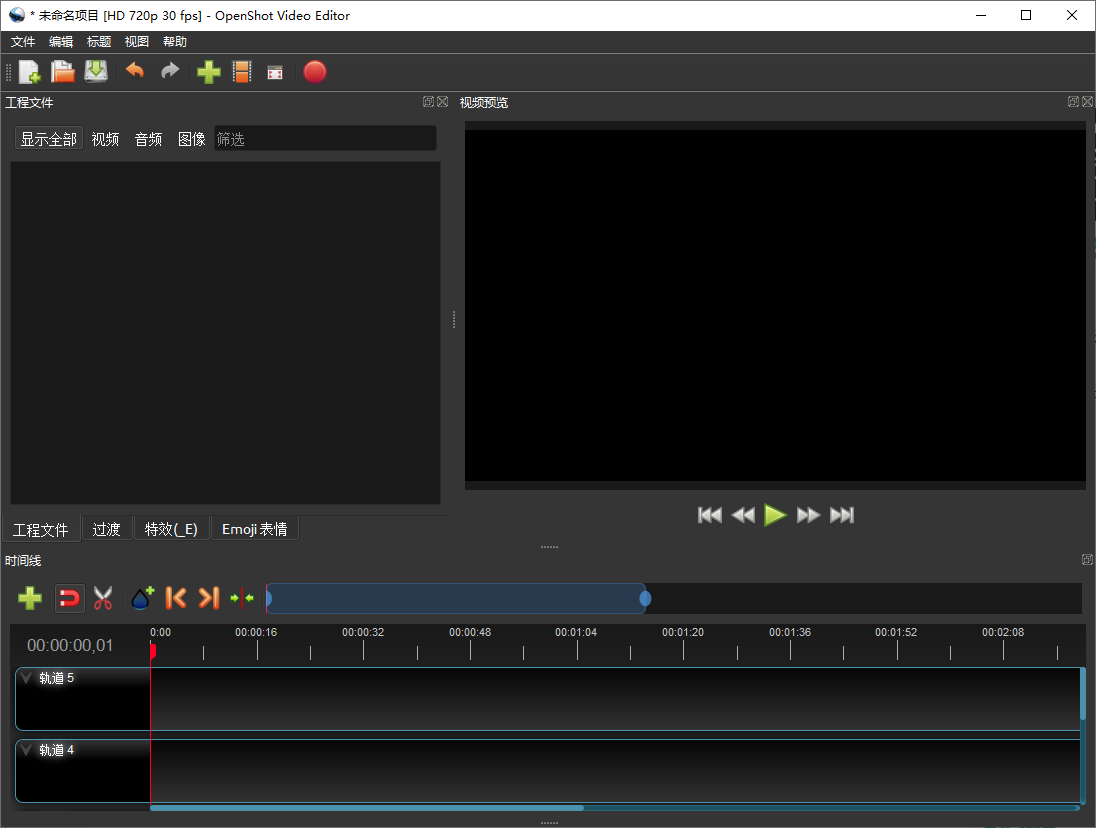
Task: Float the 视频预览 panel
Action: coord(1074,101)
